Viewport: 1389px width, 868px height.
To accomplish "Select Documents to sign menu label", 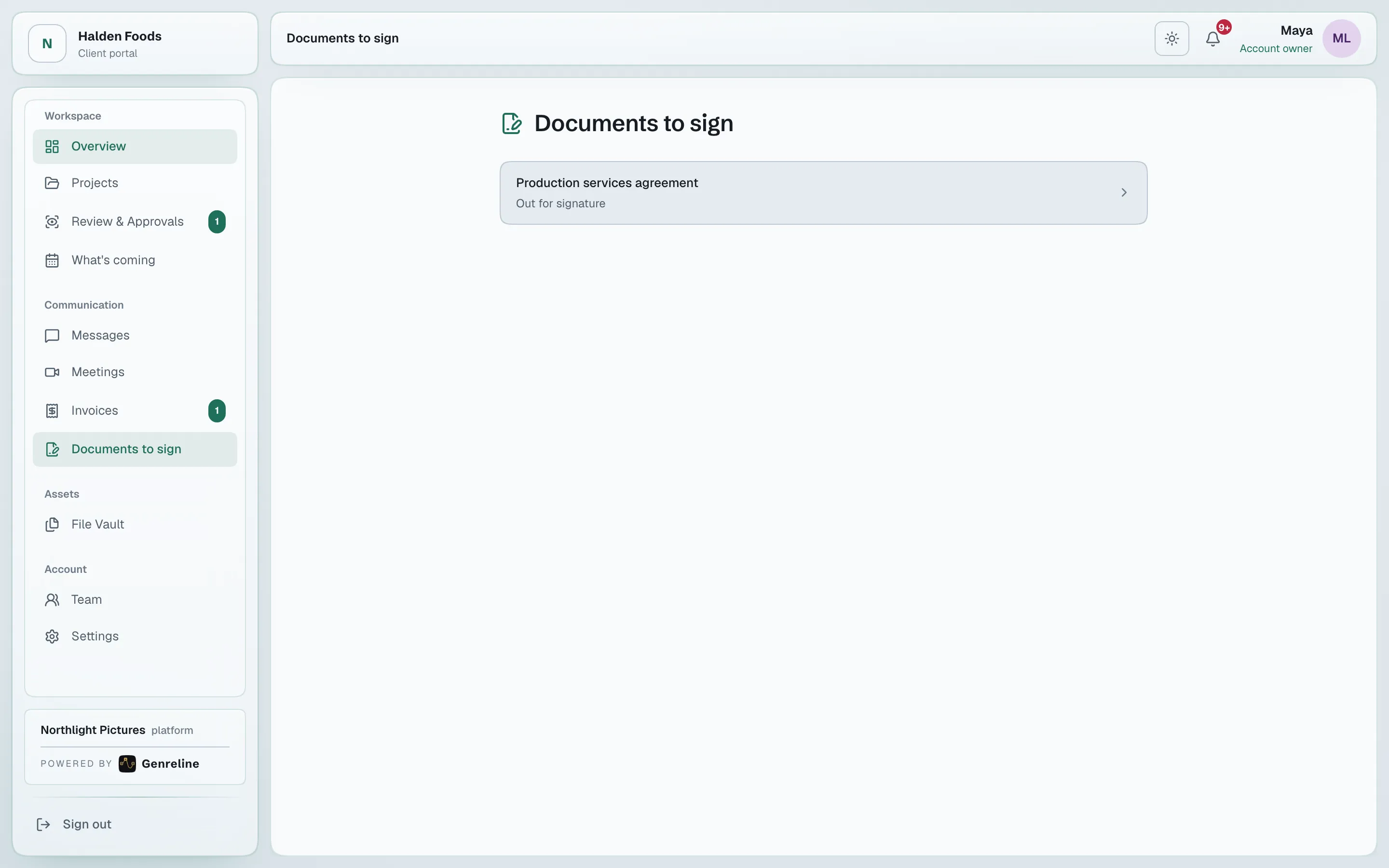I will (x=126, y=449).
